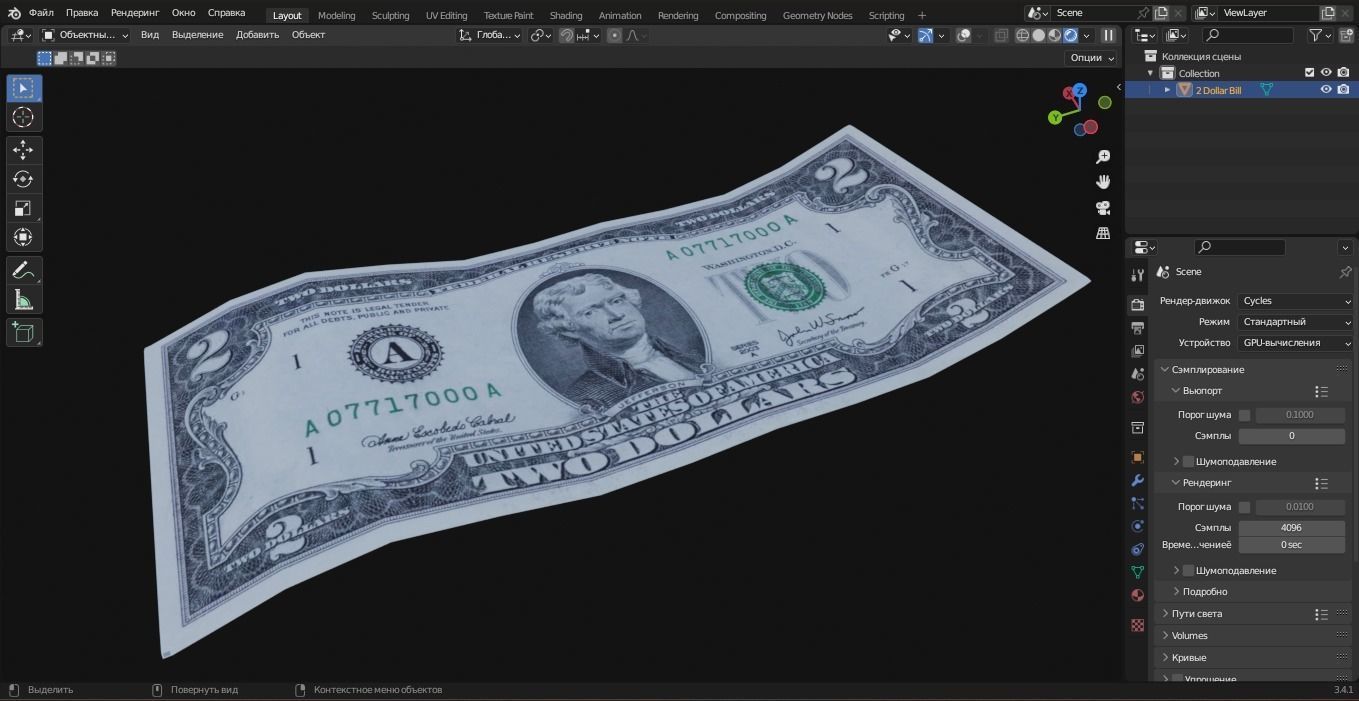Activate the Add Cube tool
Image resolution: width=1359 pixels, height=701 pixels.
coord(24,332)
